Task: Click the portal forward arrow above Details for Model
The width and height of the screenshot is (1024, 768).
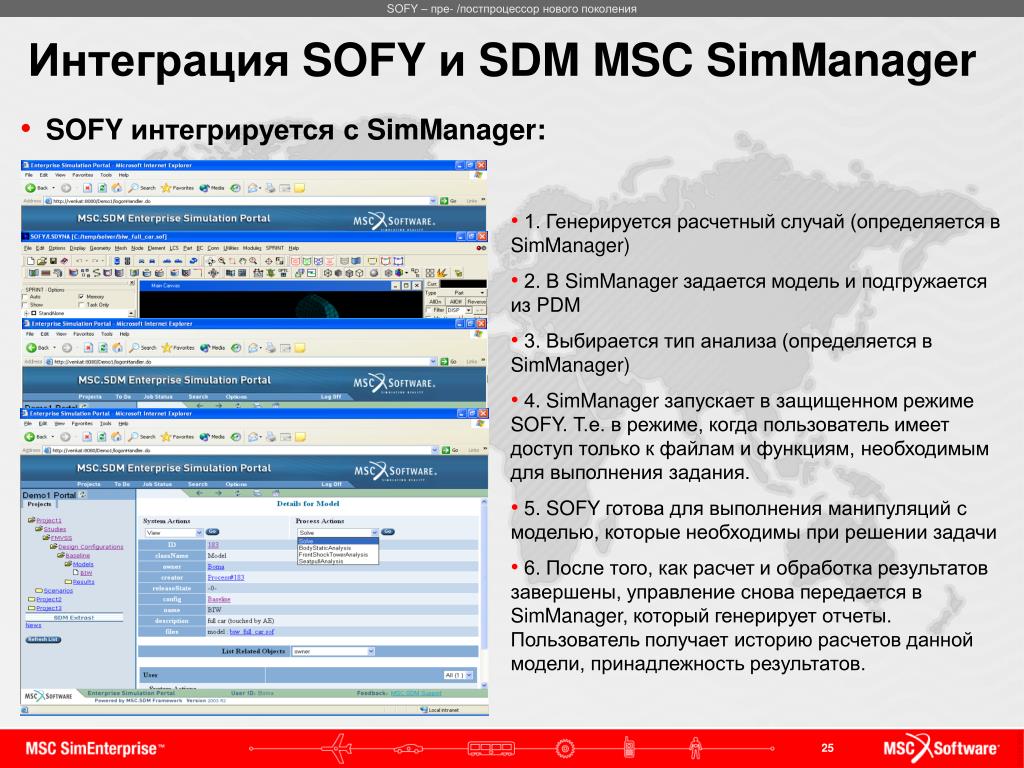Action: click(218, 493)
